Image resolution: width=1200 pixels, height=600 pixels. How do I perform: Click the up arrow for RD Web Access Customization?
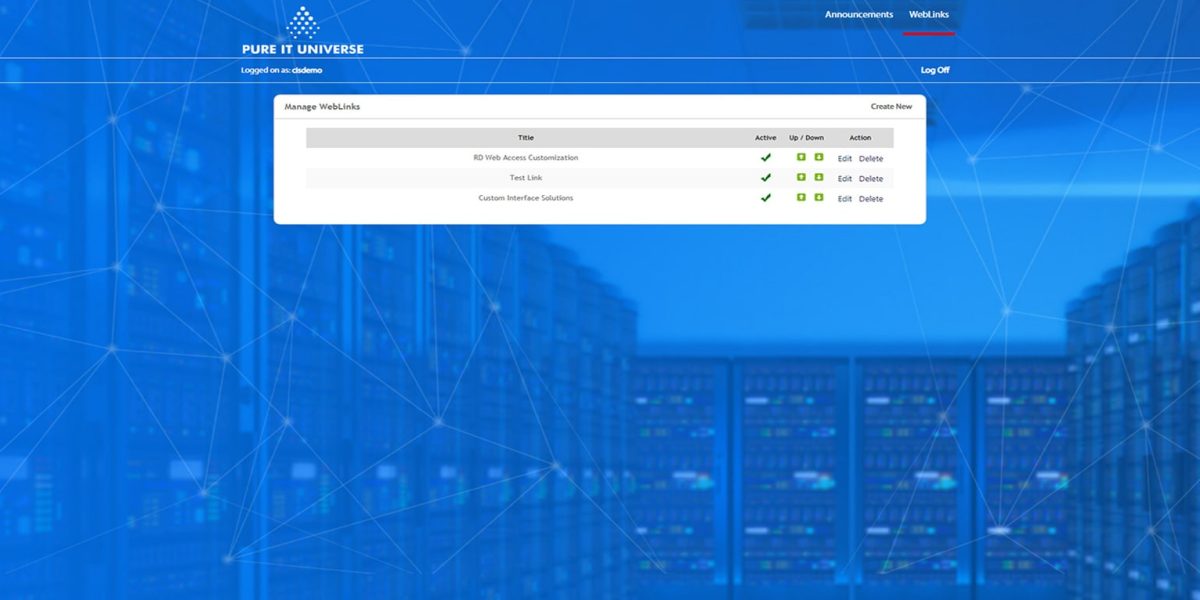tap(801, 158)
